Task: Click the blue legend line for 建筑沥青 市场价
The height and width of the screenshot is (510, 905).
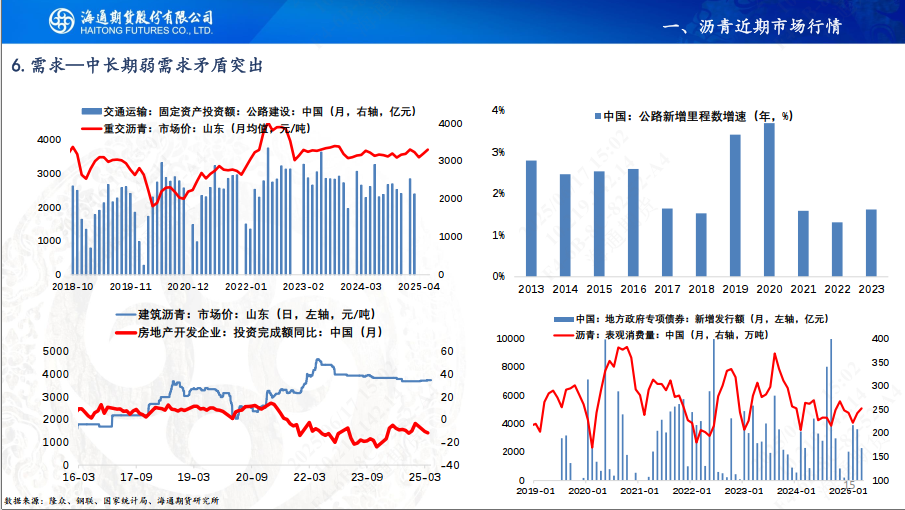Action: pos(126,314)
